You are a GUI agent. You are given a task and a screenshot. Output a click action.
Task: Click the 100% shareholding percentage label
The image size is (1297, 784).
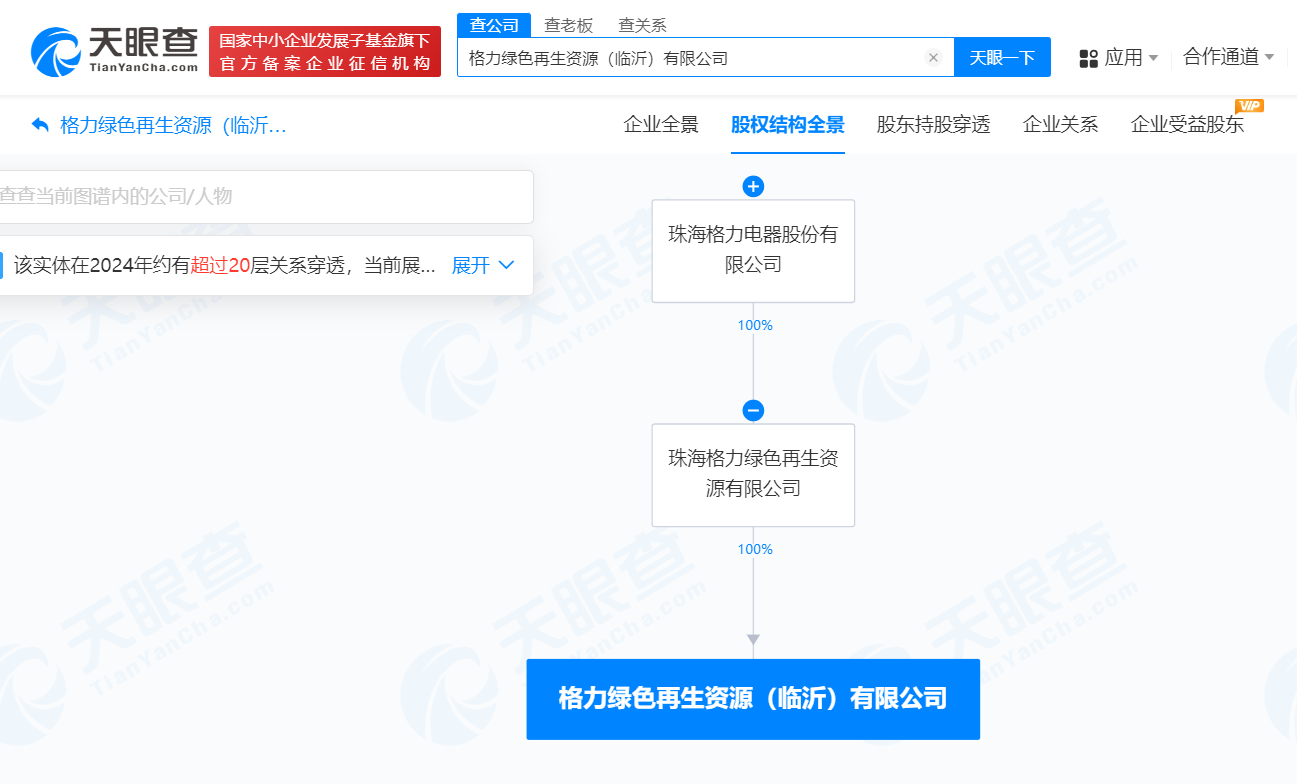753,325
